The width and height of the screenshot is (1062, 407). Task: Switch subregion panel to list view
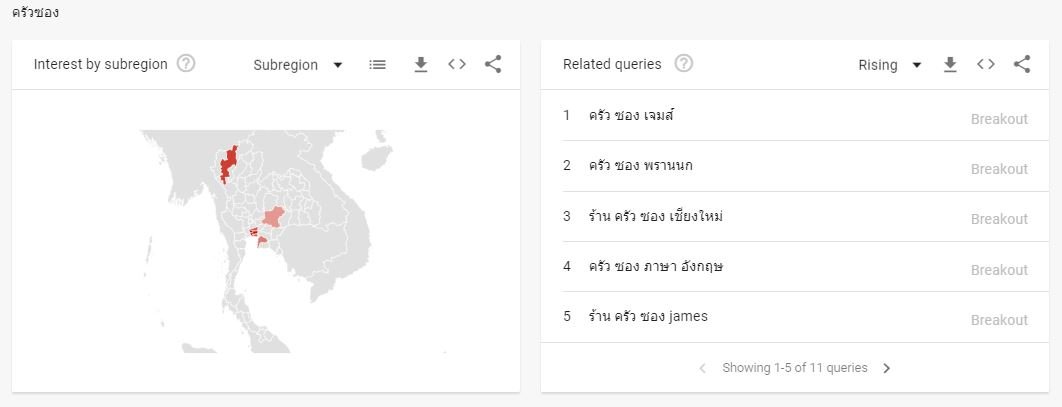coord(377,65)
